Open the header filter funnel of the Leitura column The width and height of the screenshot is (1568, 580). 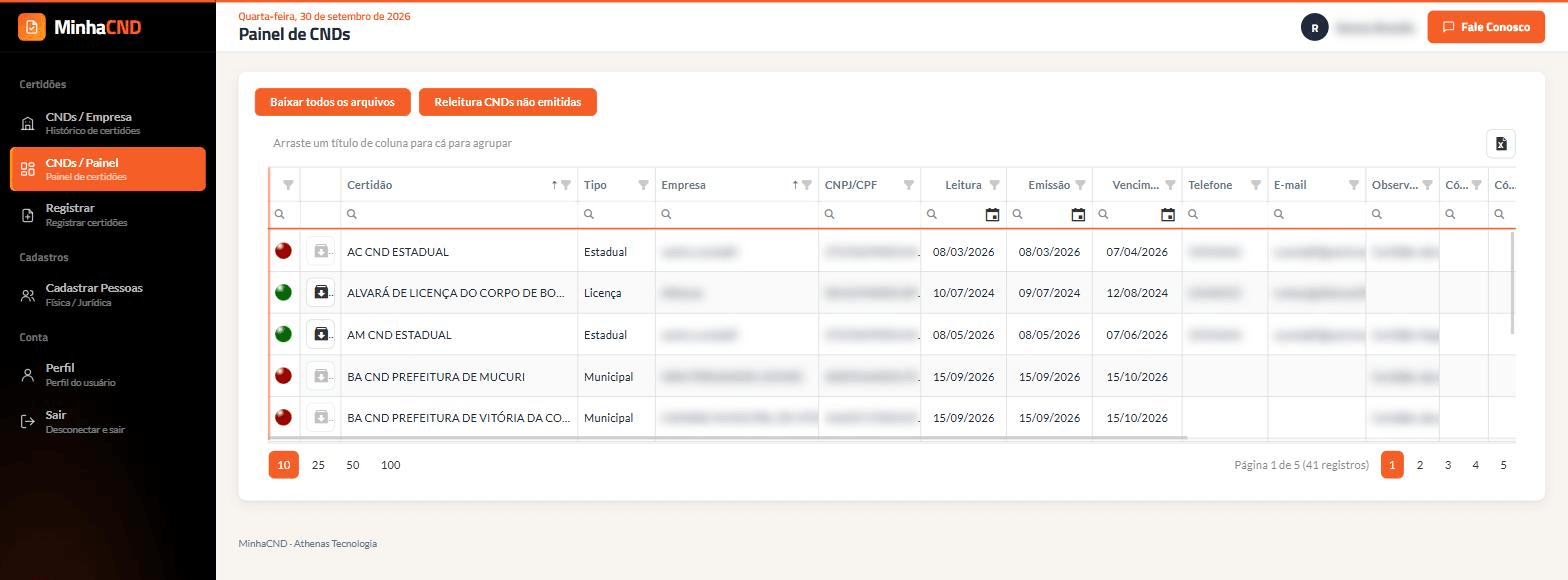[995, 185]
